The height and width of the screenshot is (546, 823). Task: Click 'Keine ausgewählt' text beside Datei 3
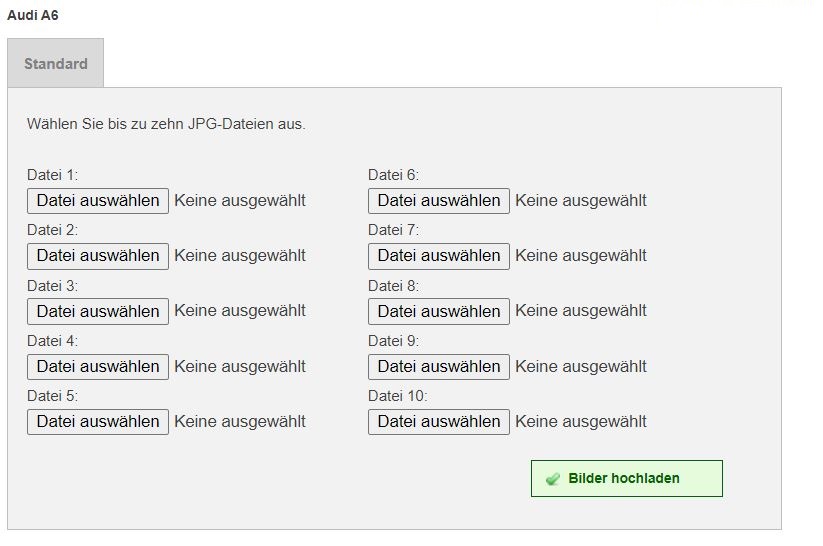[240, 311]
